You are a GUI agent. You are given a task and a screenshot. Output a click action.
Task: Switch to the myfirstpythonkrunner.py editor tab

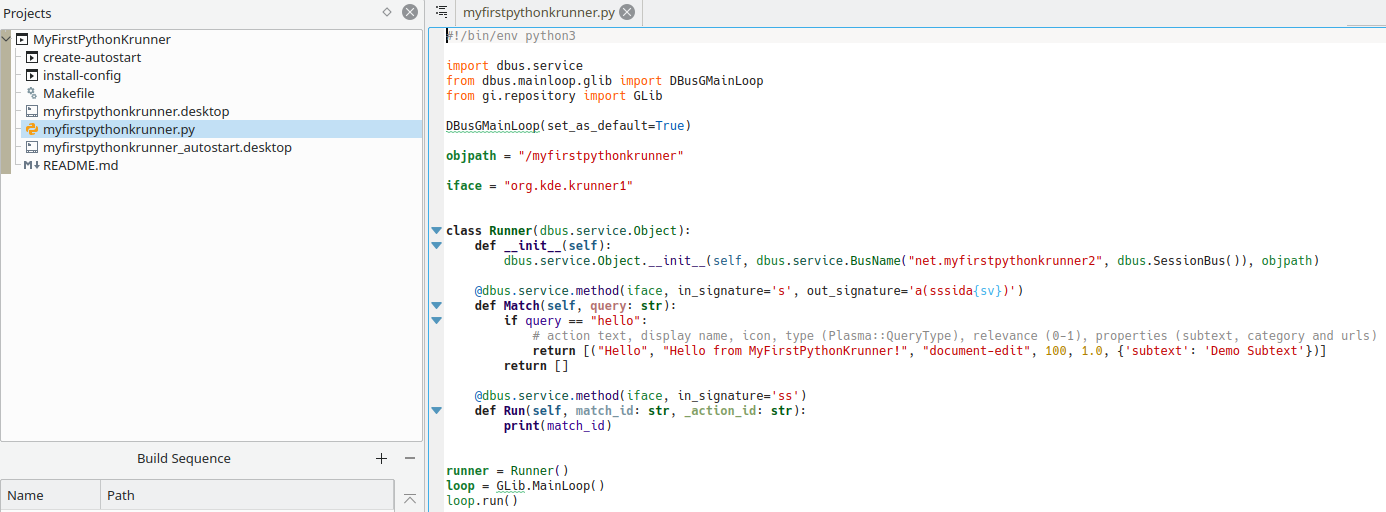point(538,13)
